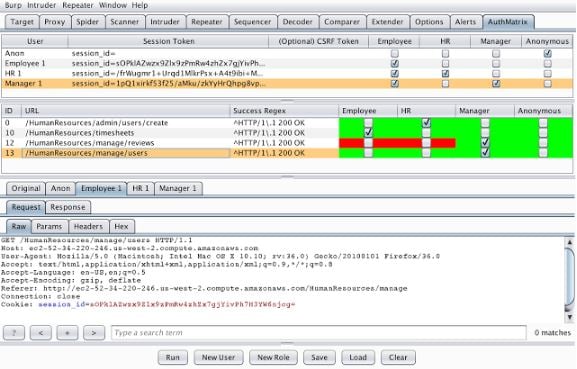The height and width of the screenshot is (369, 577).
Task: Open the Response tab
Action: (x=68, y=207)
